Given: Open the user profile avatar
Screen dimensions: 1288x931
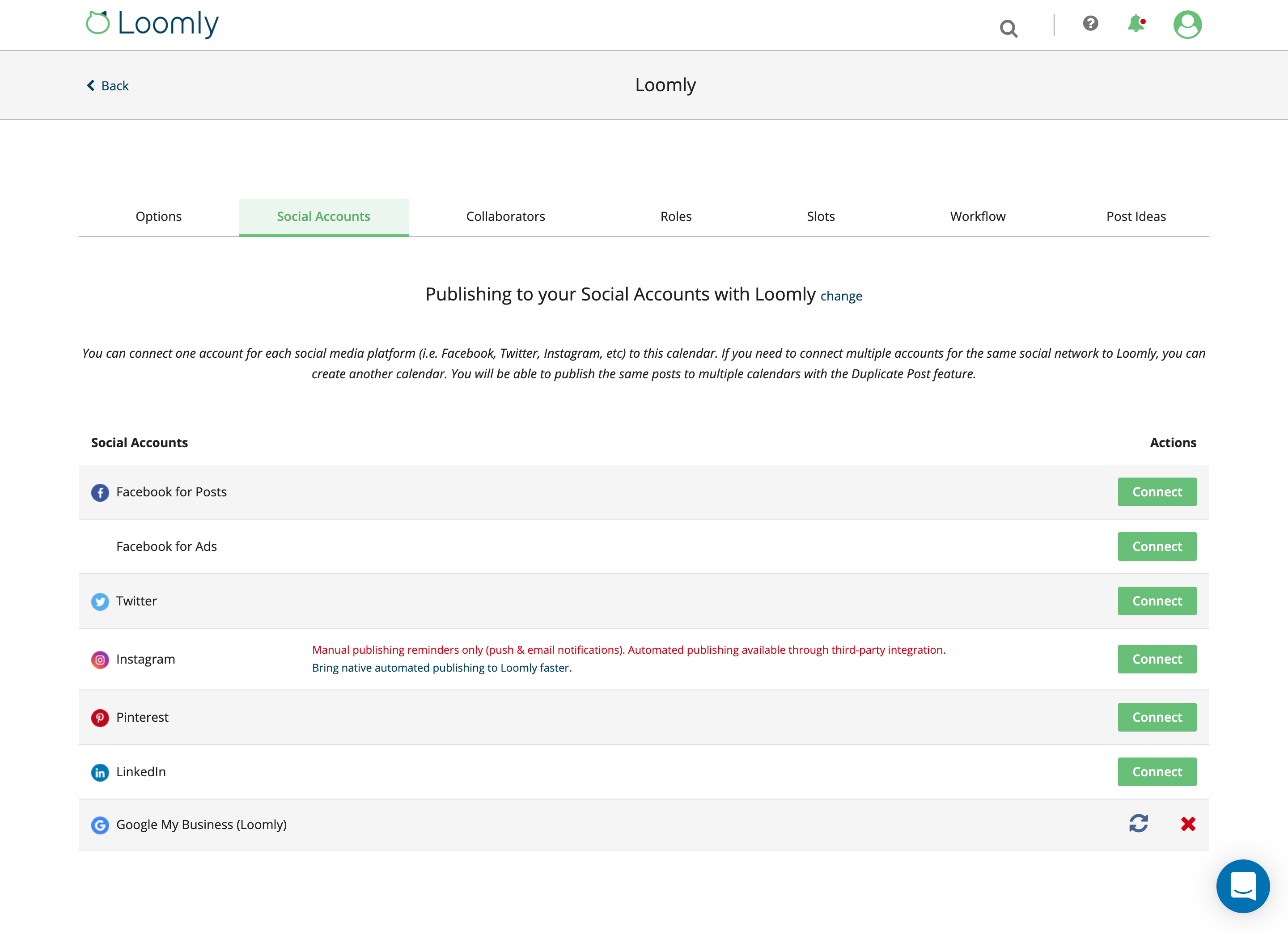Looking at the screenshot, I should [x=1187, y=25].
